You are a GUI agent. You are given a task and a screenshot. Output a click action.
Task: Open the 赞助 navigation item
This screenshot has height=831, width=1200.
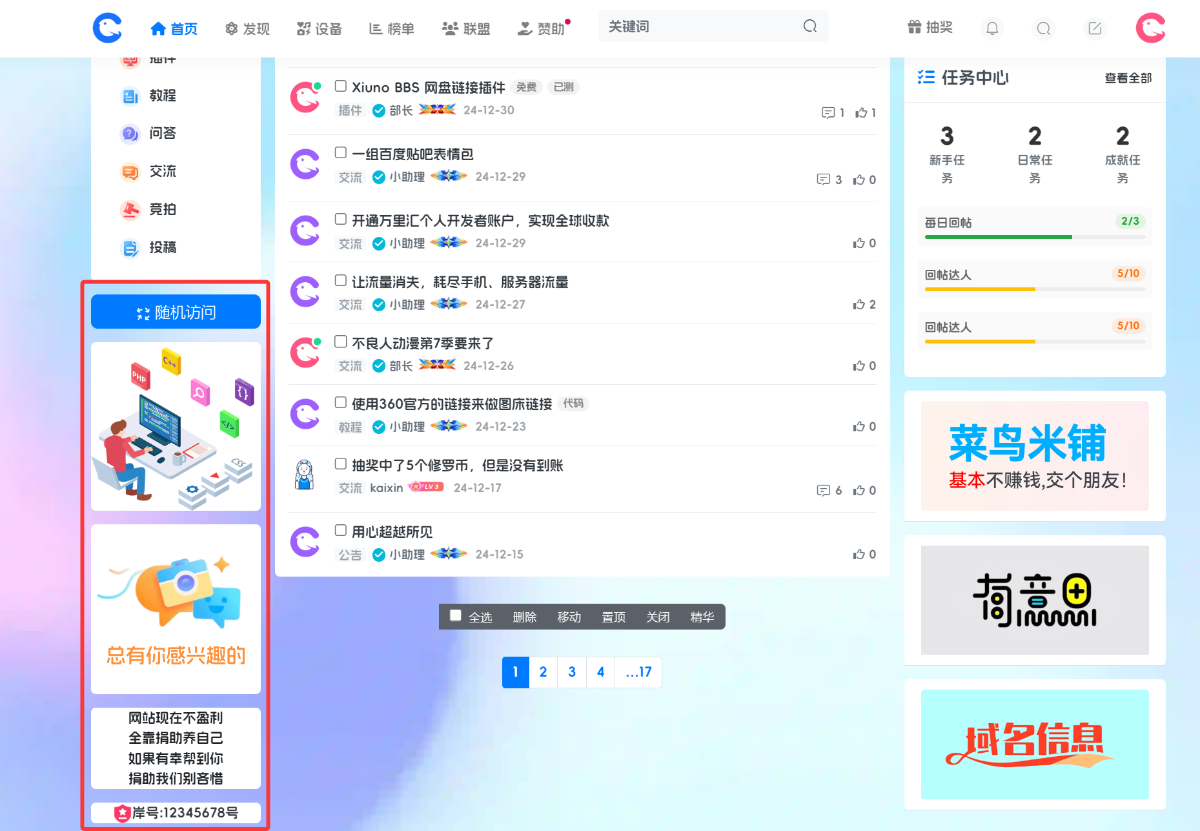541,29
